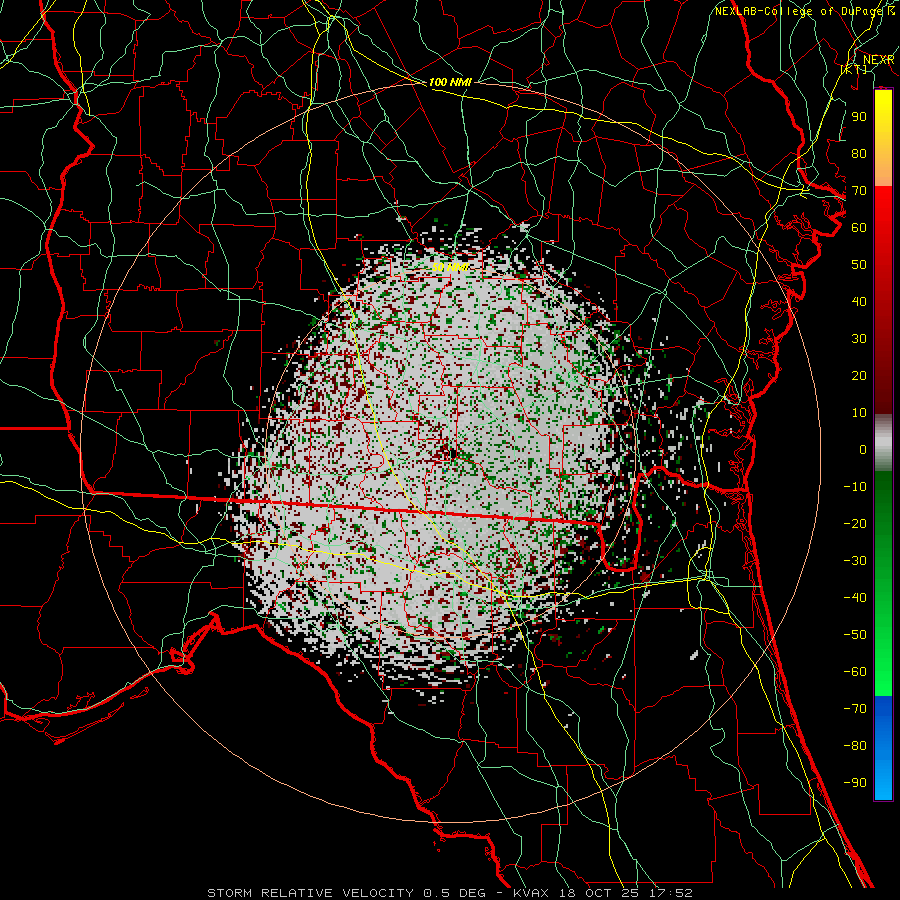
Task: Select the 50 tick label on the color scale
Action: click(859, 265)
